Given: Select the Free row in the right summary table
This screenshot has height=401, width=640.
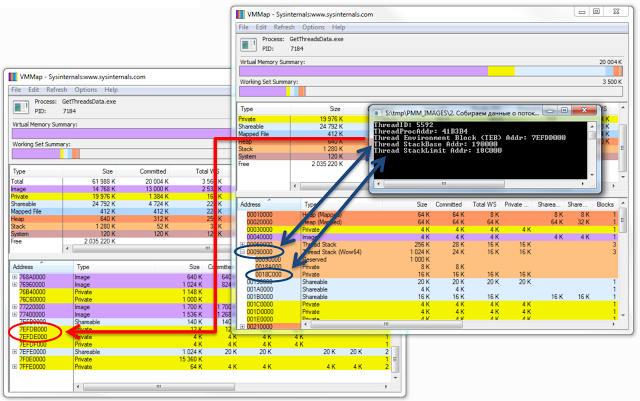Looking at the screenshot, I should point(303,164).
